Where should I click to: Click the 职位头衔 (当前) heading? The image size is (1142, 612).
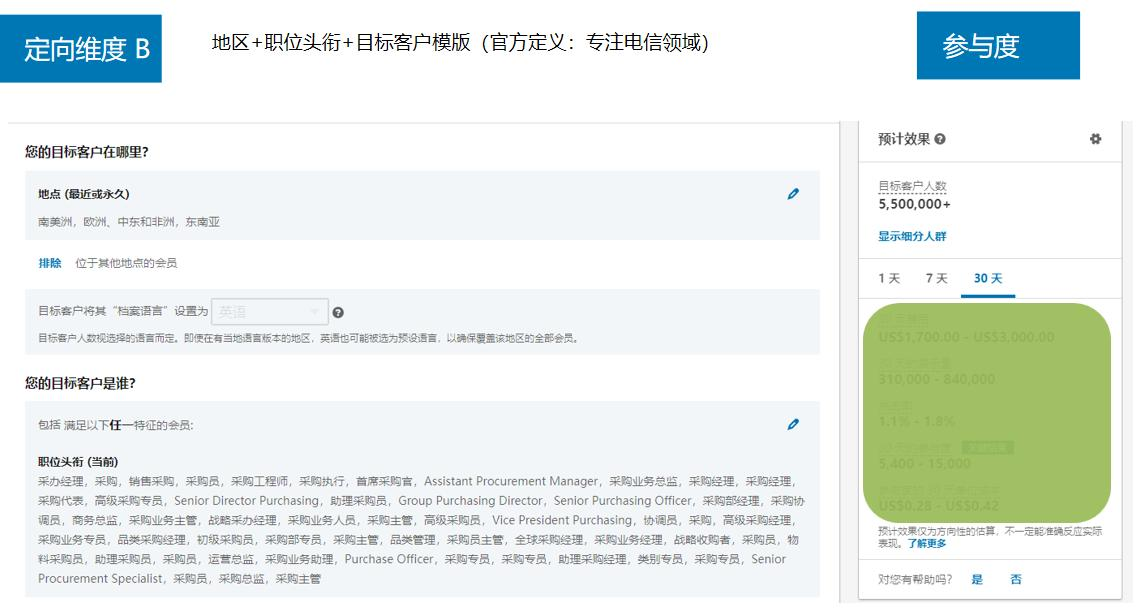pos(78,462)
